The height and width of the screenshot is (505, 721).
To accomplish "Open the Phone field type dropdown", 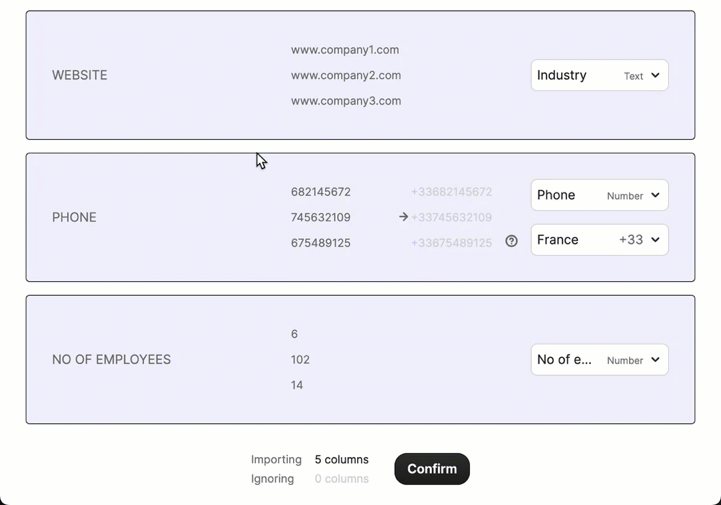I will 599,195.
